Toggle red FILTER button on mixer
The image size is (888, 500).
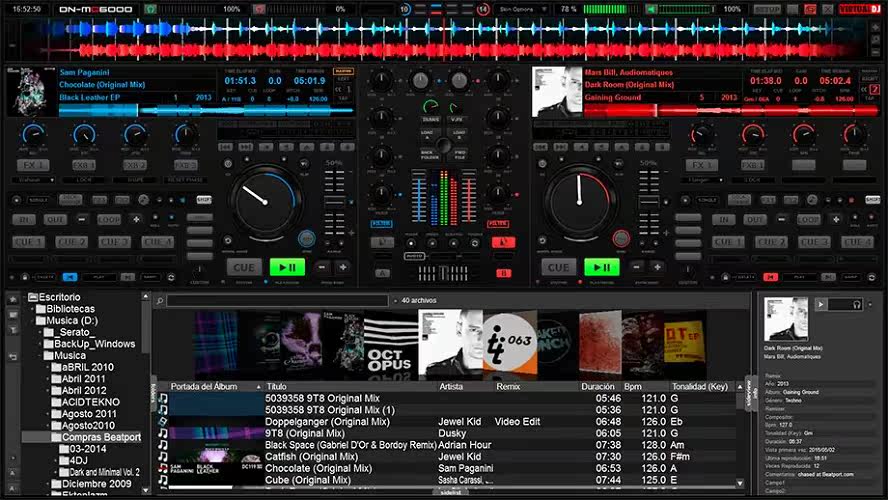(498, 224)
